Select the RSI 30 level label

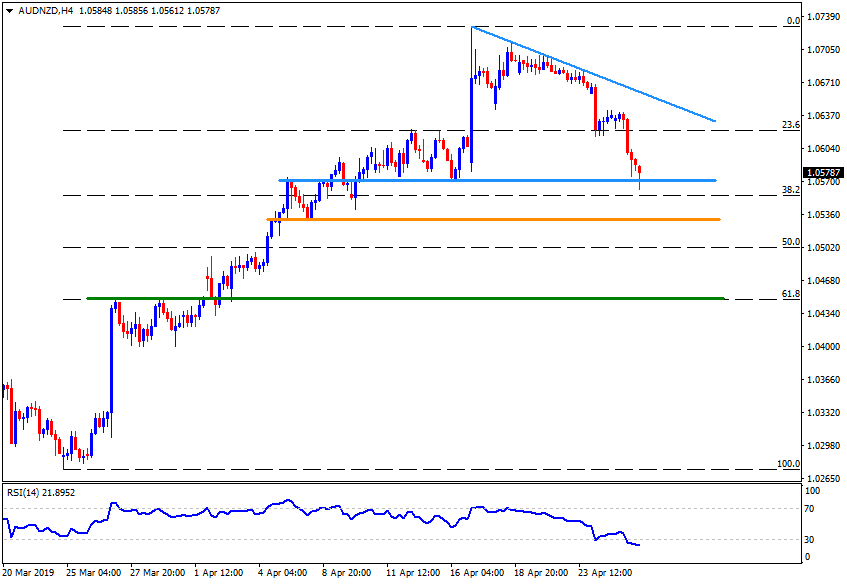[x=809, y=539]
